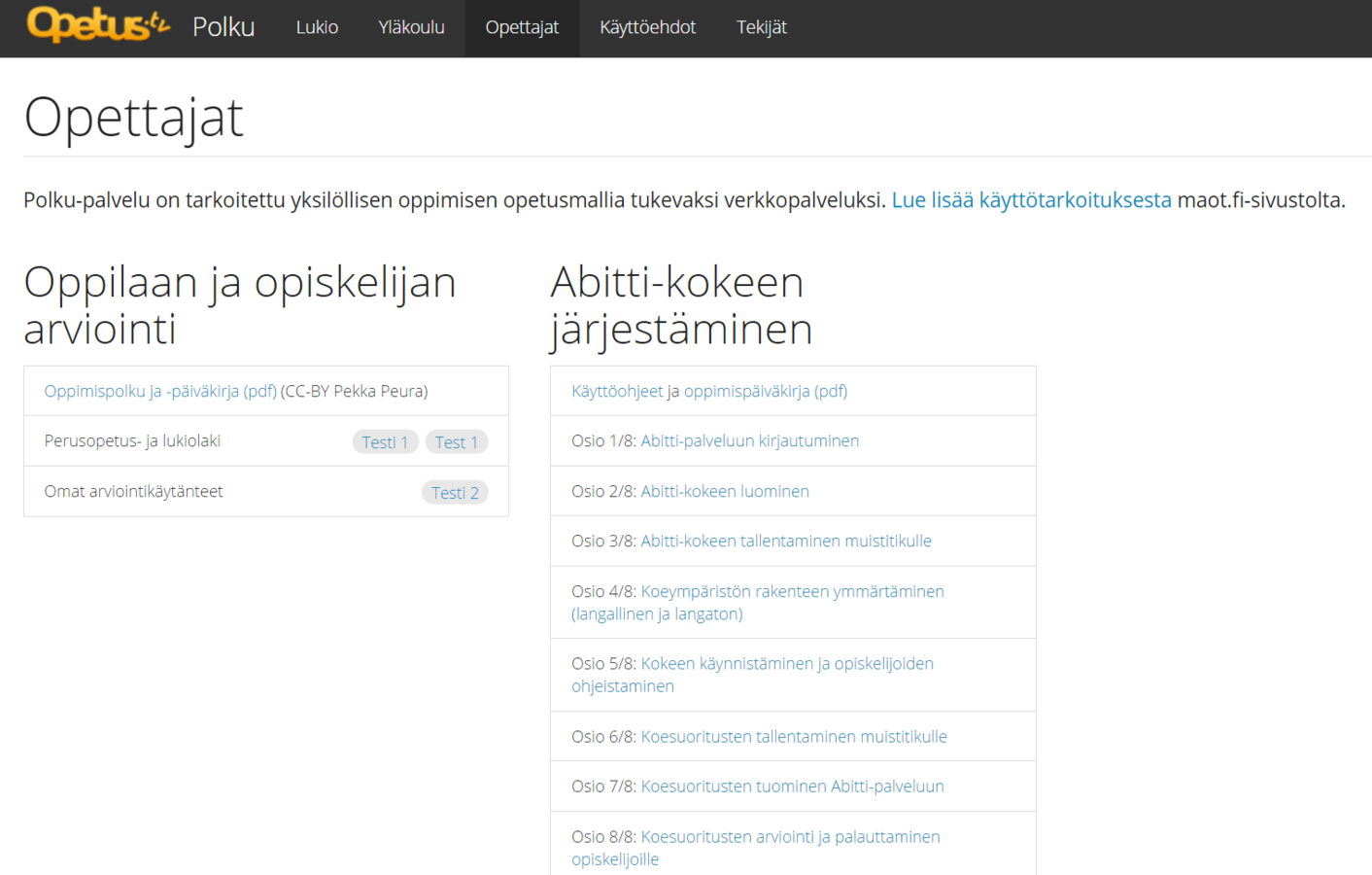This screenshot has height=875, width=1372.
Task: Open the Lukio menu item
Action: pyautogui.click(x=317, y=27)
